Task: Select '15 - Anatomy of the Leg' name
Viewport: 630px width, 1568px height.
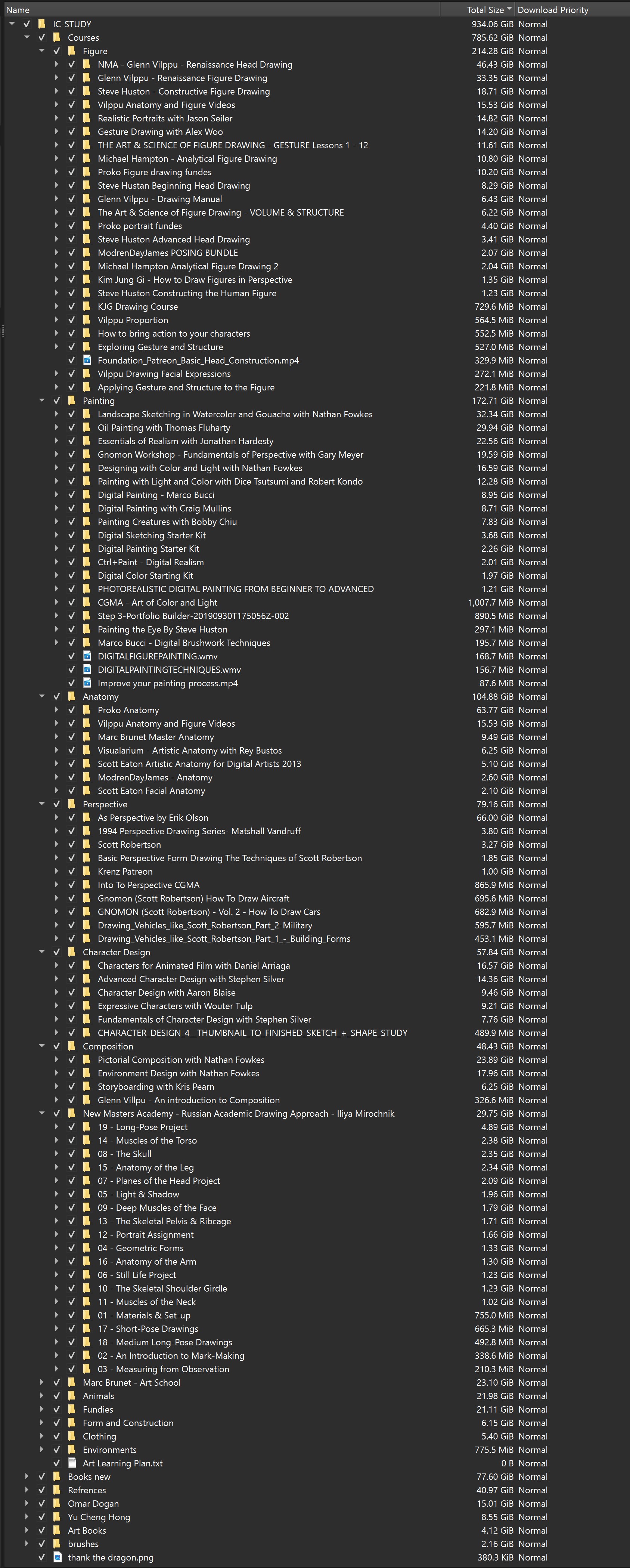Action: (146, 1167)
